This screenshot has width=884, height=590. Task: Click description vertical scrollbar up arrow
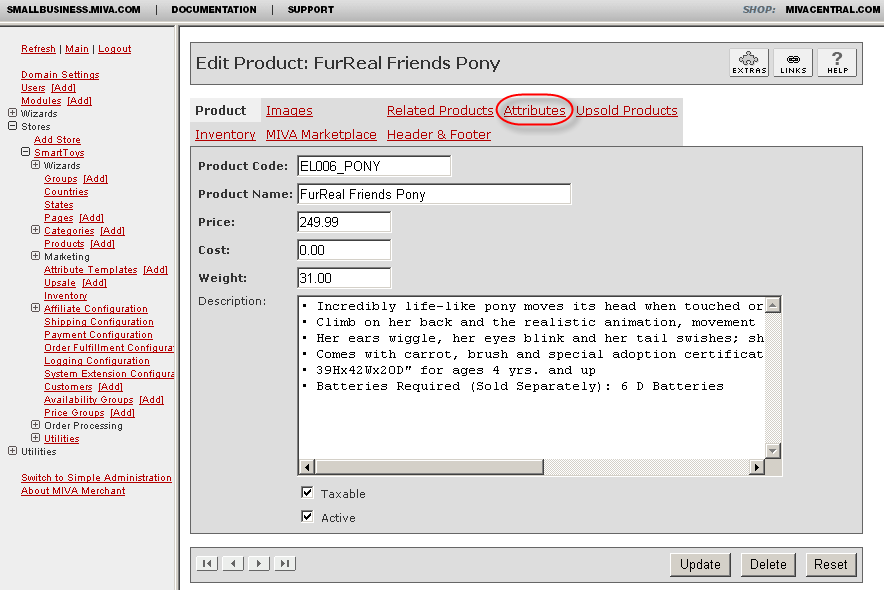point(773,305)
